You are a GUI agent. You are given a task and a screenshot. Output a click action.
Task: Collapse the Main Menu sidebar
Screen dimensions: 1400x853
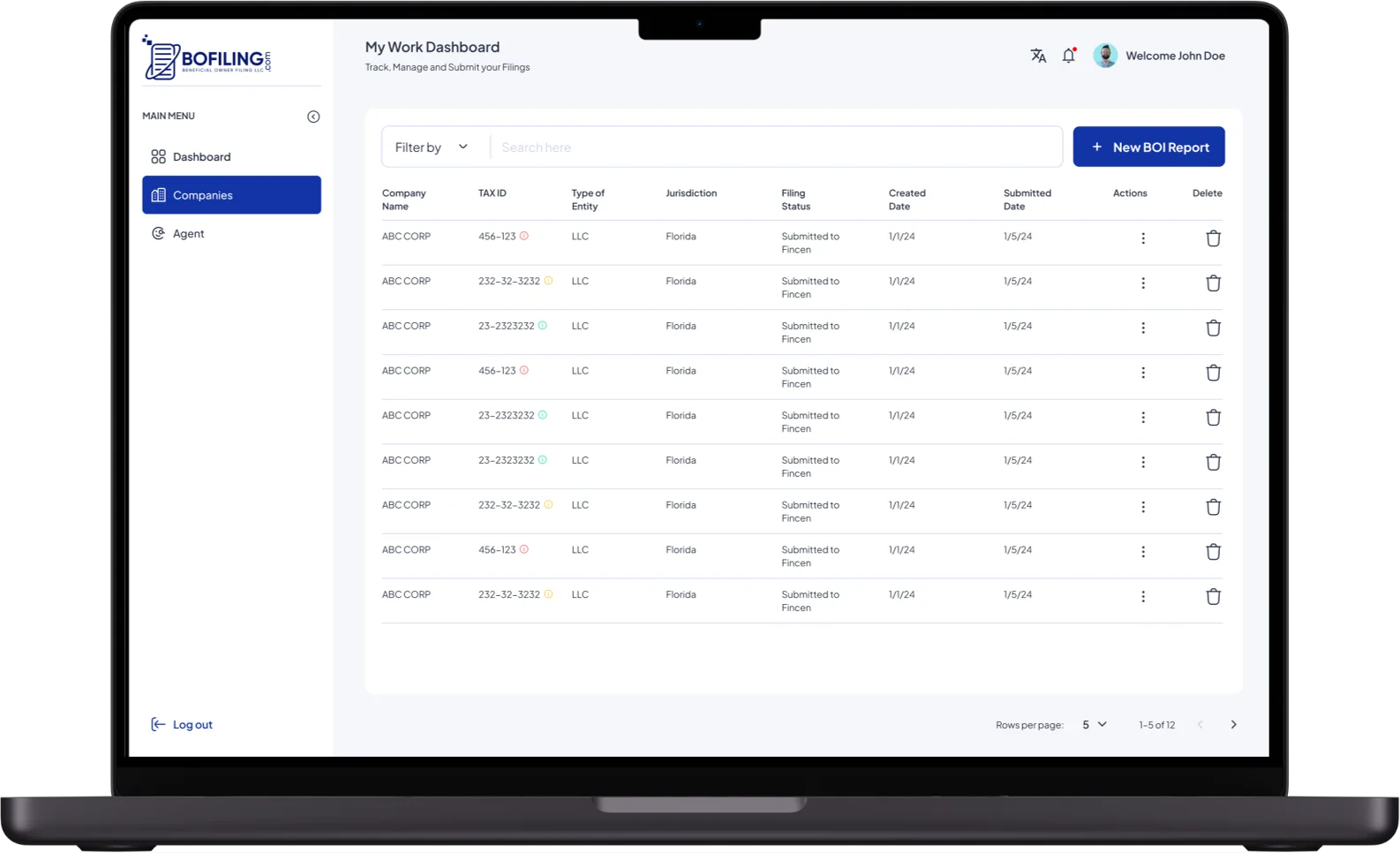(x=313, y=117)
